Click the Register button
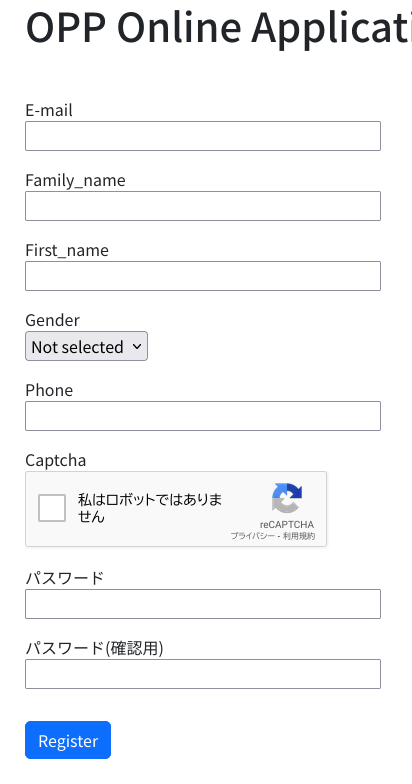 pyautogui.click(x=68, y=740)
